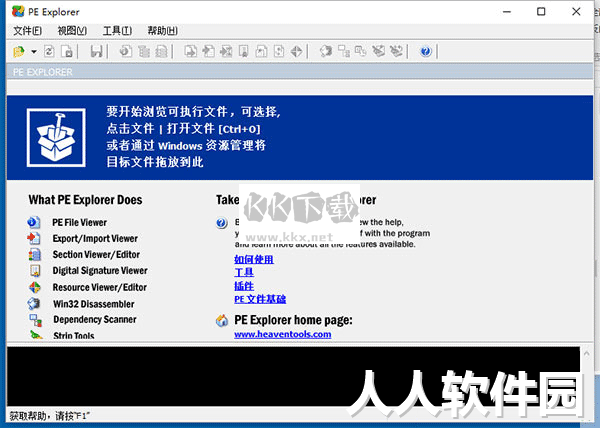Open the Export viewer toolbar icon
This screenshot has height=428, width=600.
(x=191, y=51)
